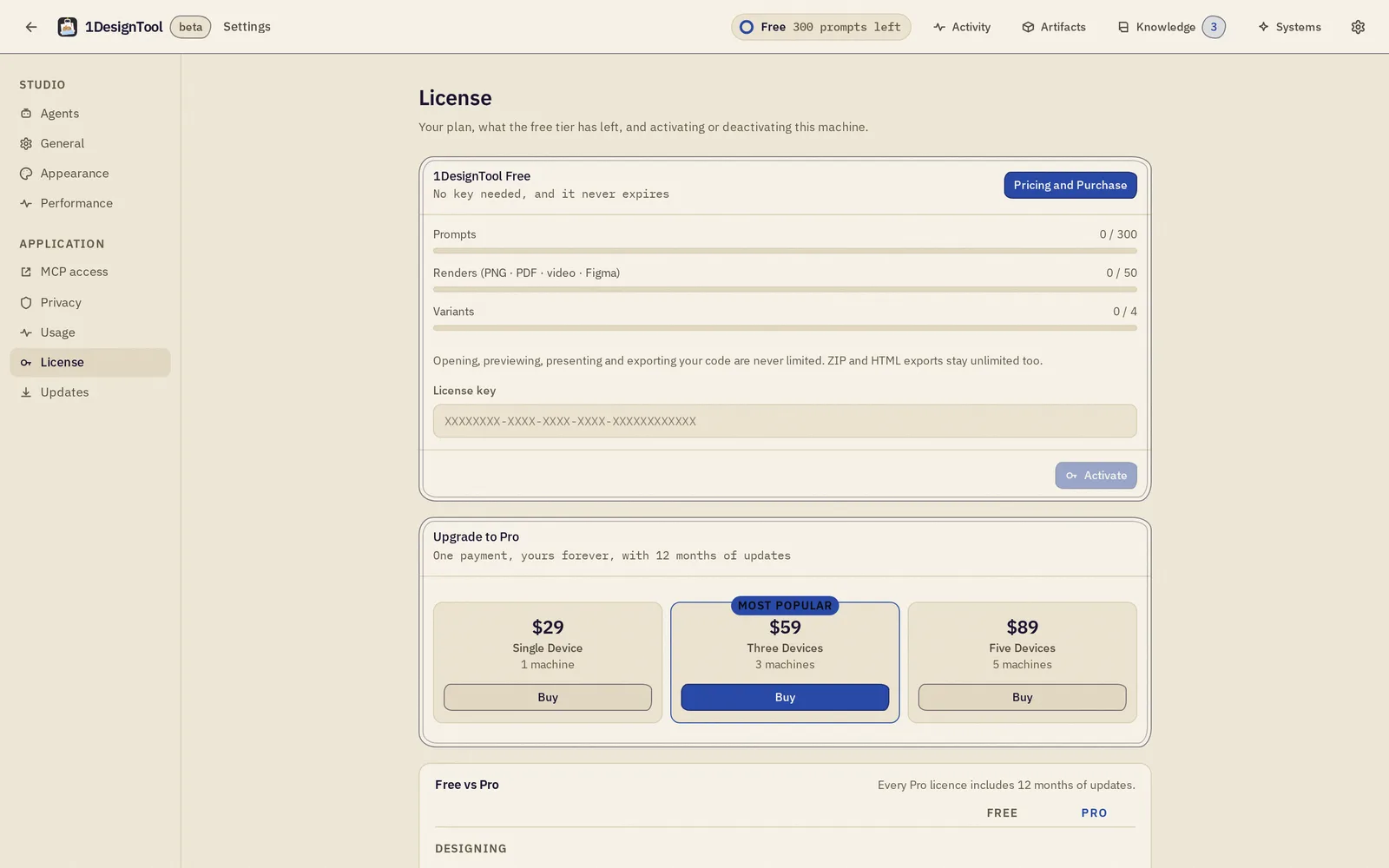Click the Agents sidebar icon
The width and height of the screenshot is (1389, 868).
click(x=26, y=114)
